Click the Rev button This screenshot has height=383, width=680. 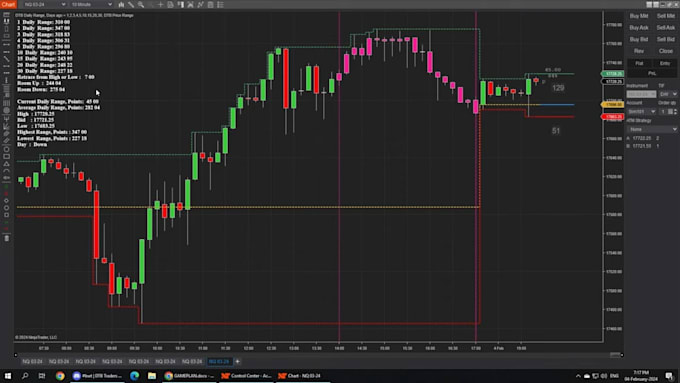639,51
